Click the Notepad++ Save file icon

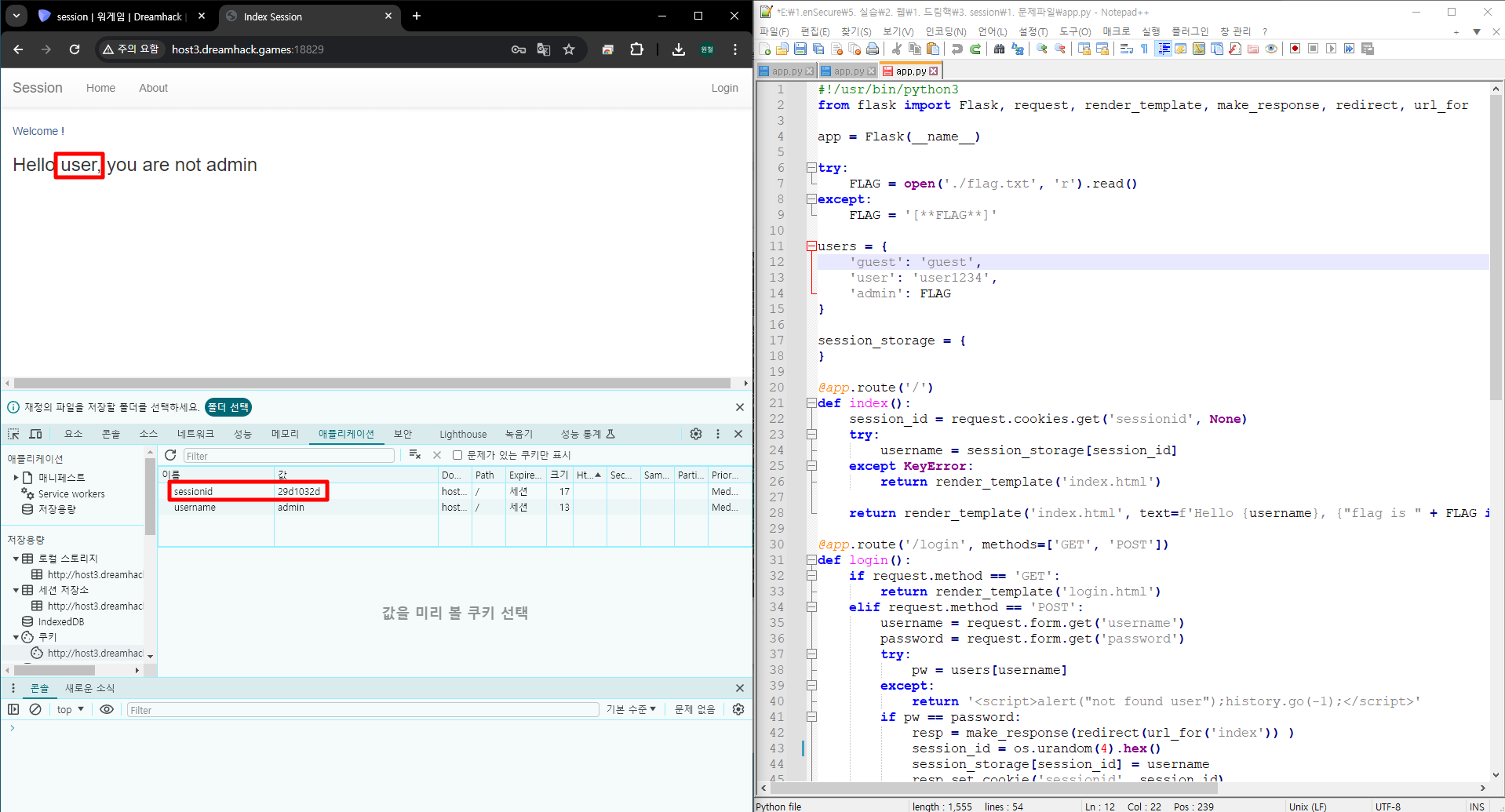click(800, 49)
